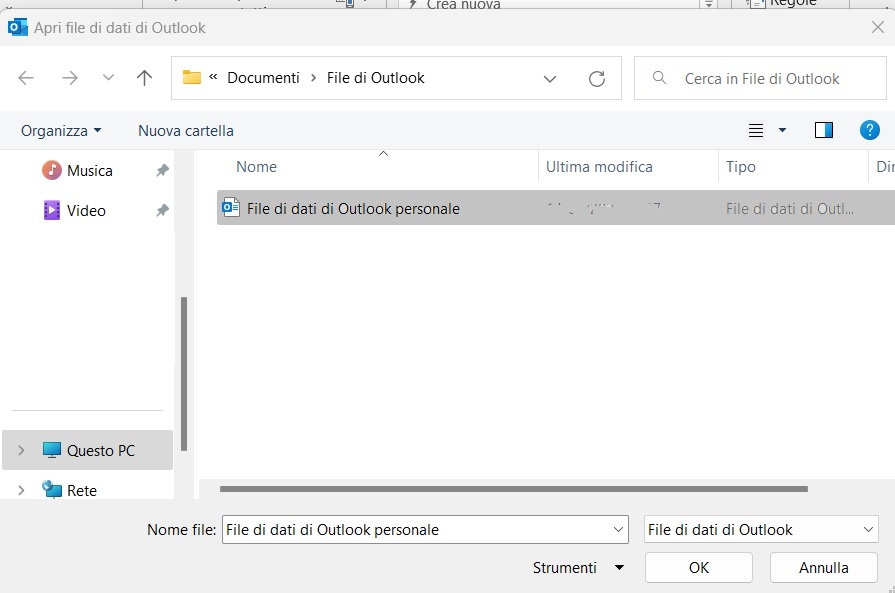Go back with the left arrow
Viewport: 895px width, 593px height.
(x=26, y=78)
